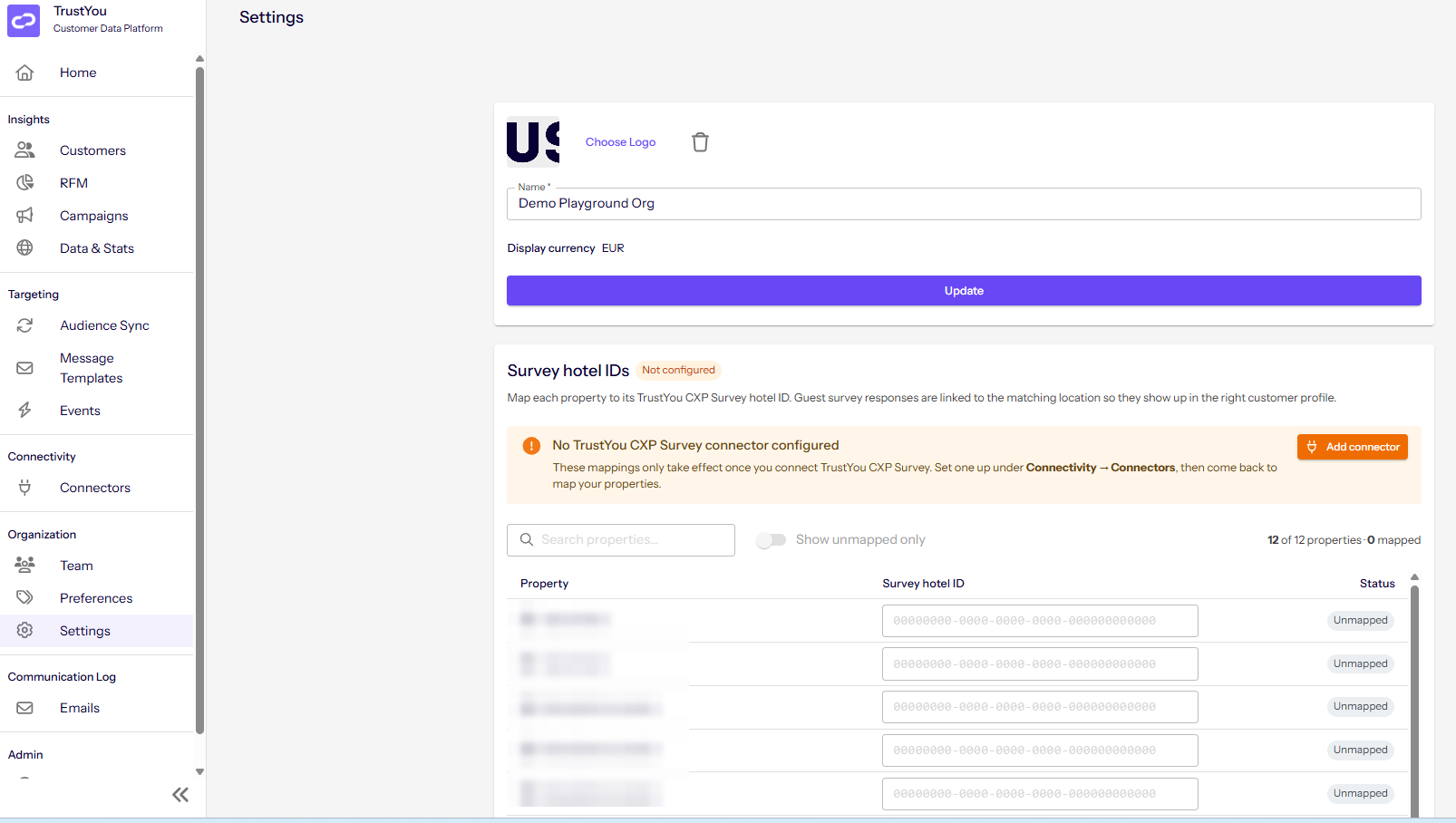Focus the organization Name field
The width and height of the screenshot is (1456, 823).
click(964, 204)
